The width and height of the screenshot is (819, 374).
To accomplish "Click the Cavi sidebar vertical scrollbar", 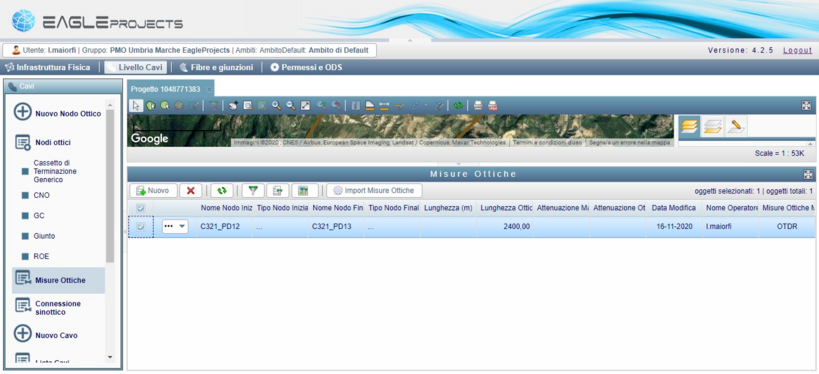I will coord(110,230).
